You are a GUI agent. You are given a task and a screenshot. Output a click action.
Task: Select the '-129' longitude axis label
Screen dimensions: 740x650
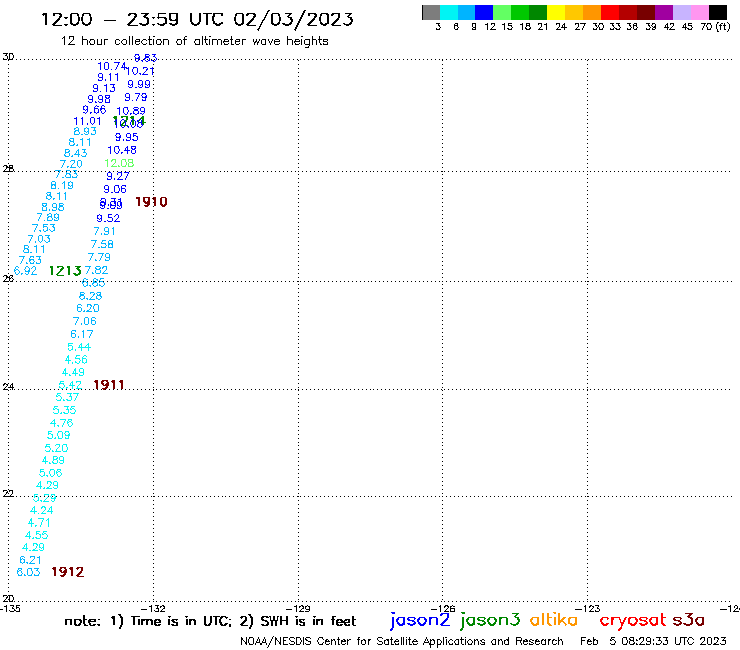[x=298, y=608]
